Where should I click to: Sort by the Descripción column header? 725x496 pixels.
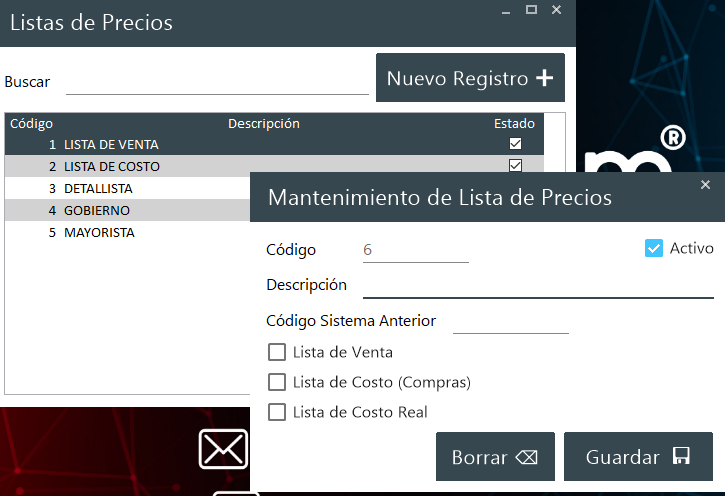(264, 124)
